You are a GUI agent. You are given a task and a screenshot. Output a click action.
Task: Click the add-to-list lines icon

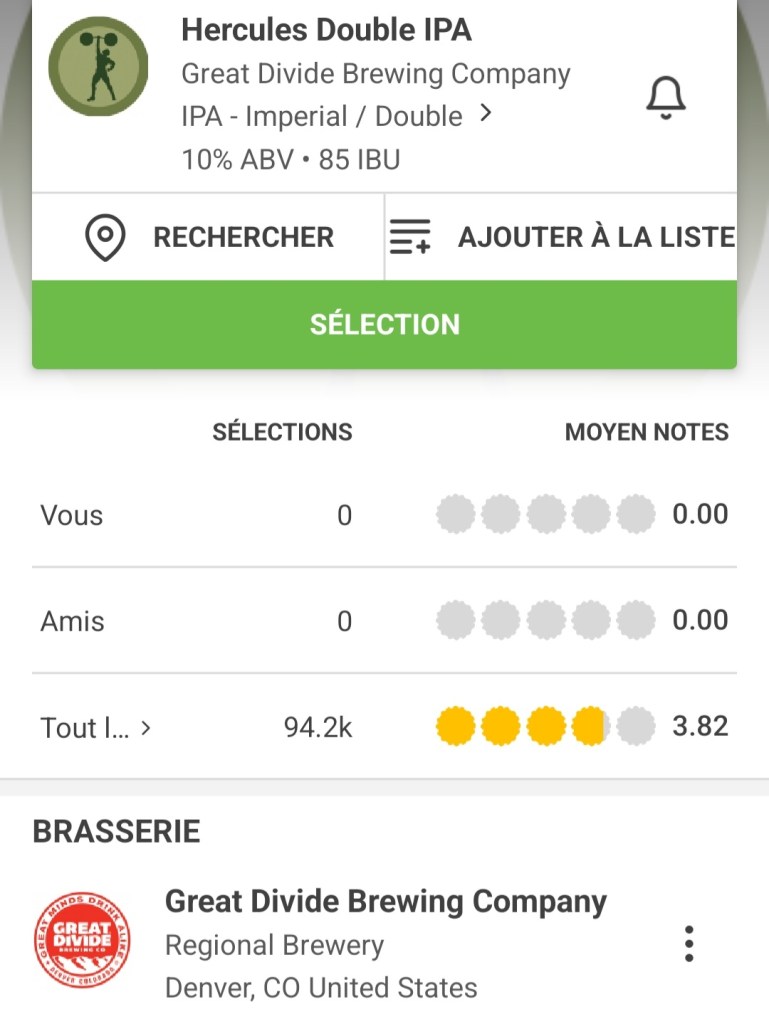410,238
